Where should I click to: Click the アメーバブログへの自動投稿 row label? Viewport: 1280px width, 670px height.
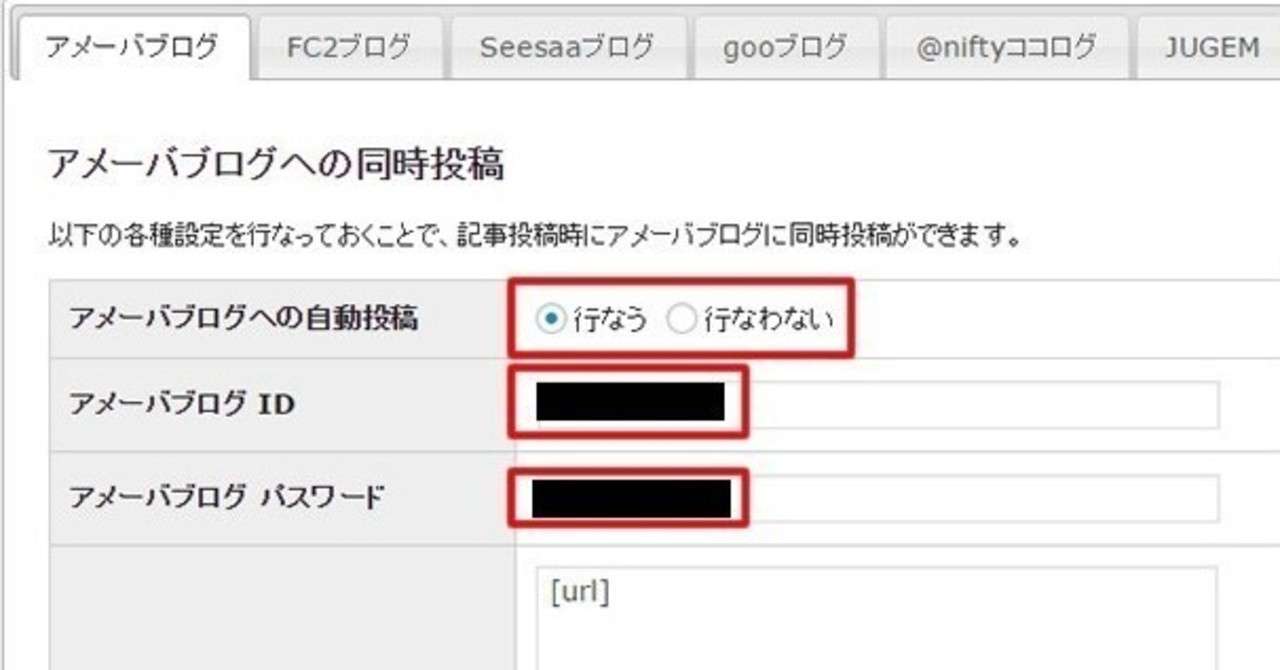243,319
